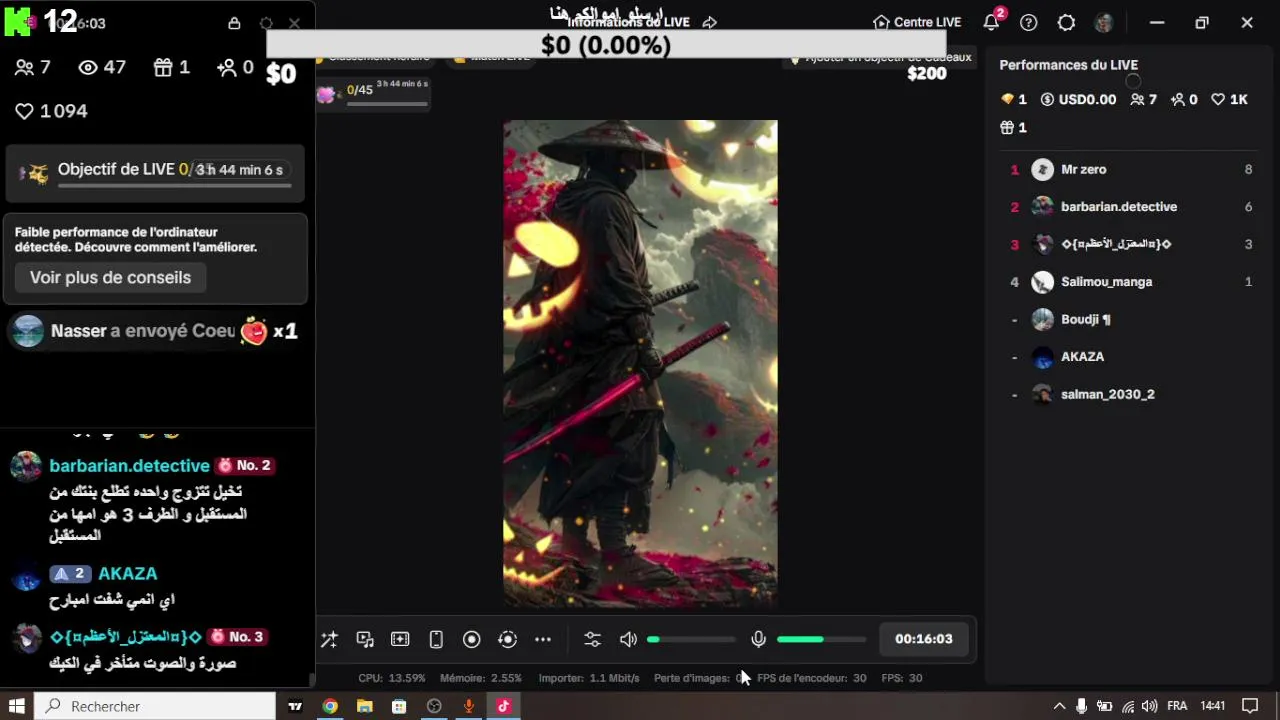Open the Objectif de LIVE goal bar
Image resolution: width=1280 pixels, height=720 pixels.
[155, 172]
